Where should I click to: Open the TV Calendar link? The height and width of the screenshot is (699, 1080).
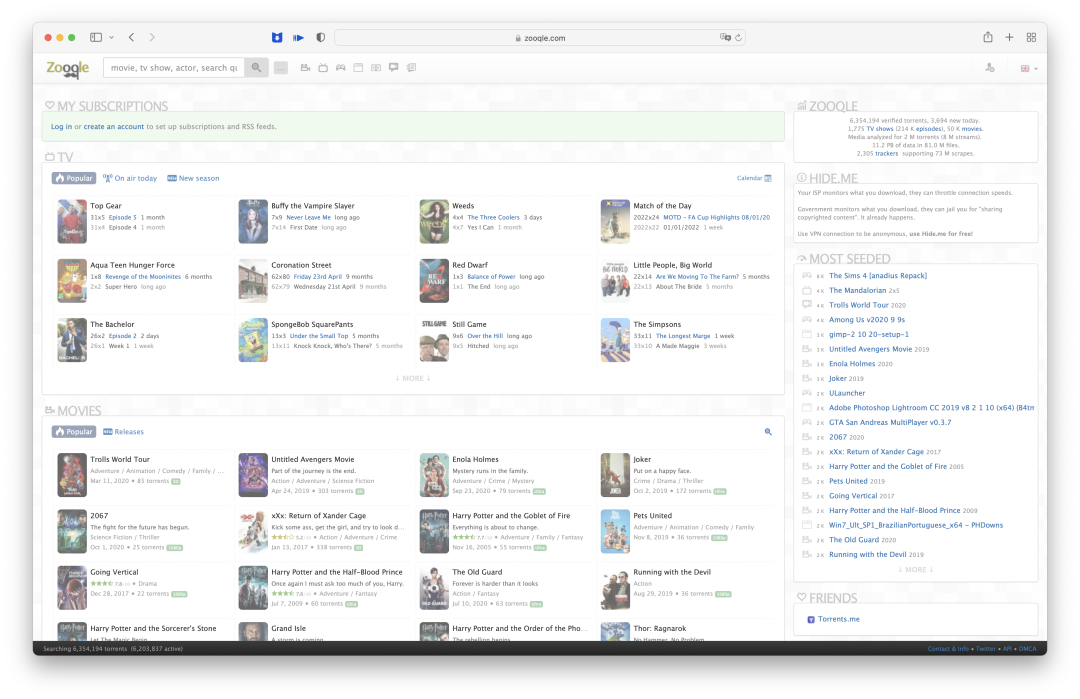tap(754, 178)
